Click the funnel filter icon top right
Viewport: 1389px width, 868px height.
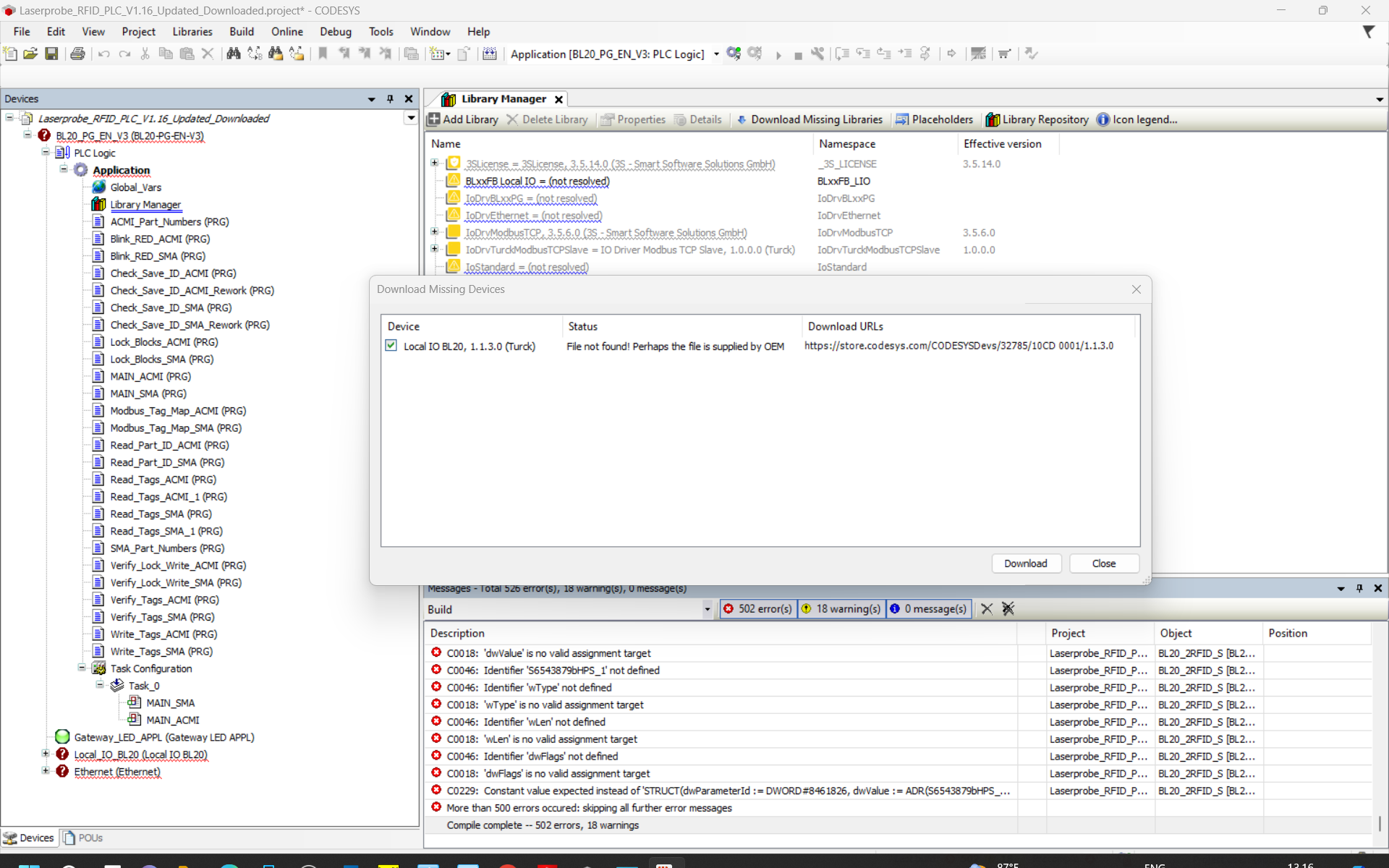1369,32
